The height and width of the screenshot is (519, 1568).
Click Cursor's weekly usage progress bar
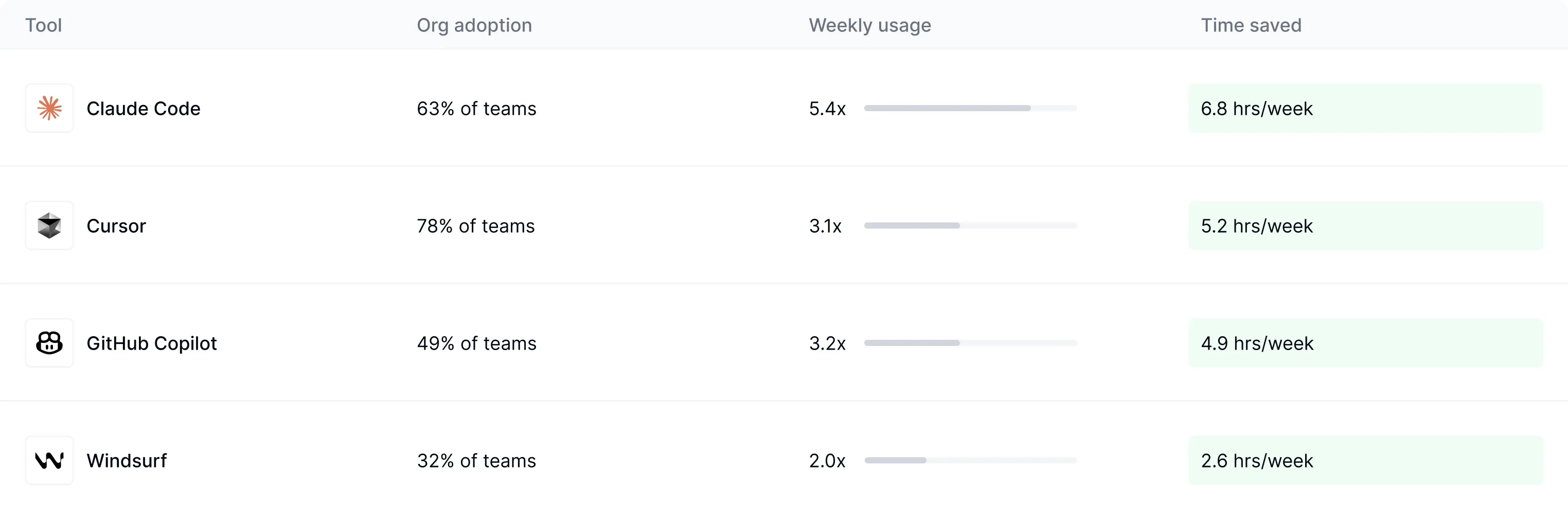970,226
